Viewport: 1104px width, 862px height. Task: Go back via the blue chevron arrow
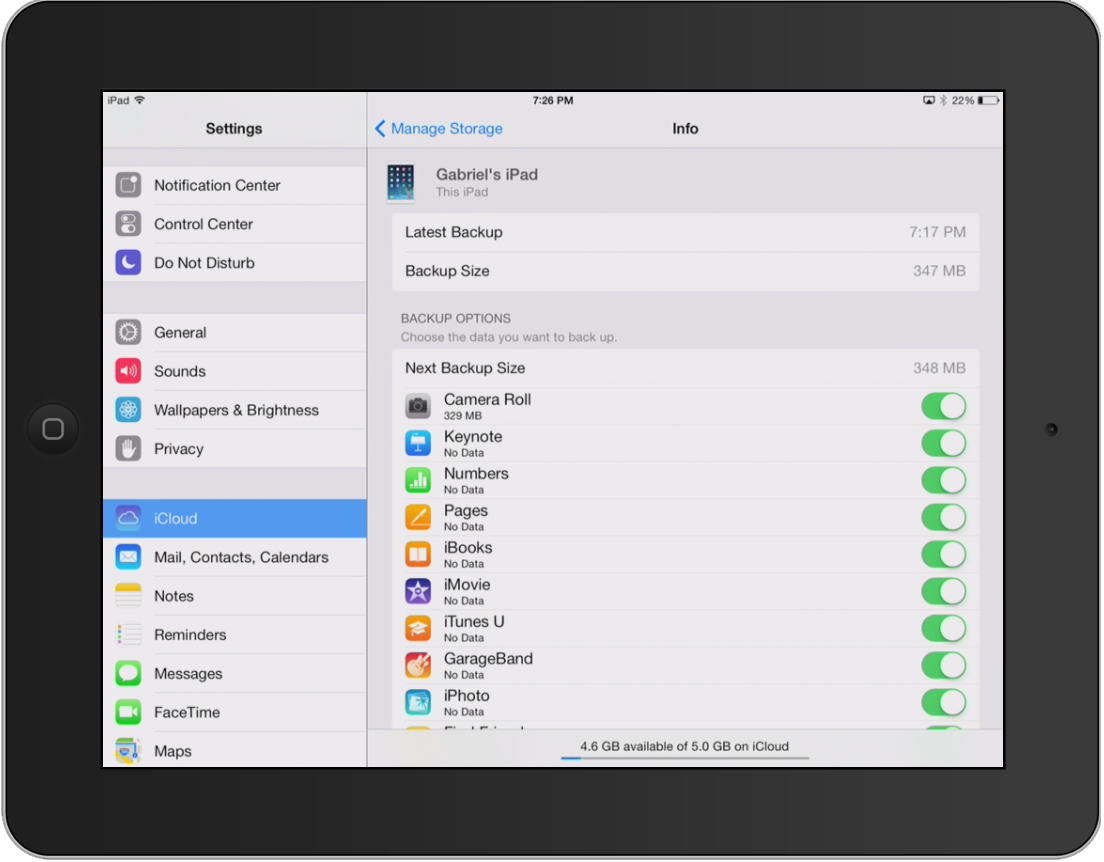pyautogui.click(x=380, y=128)
